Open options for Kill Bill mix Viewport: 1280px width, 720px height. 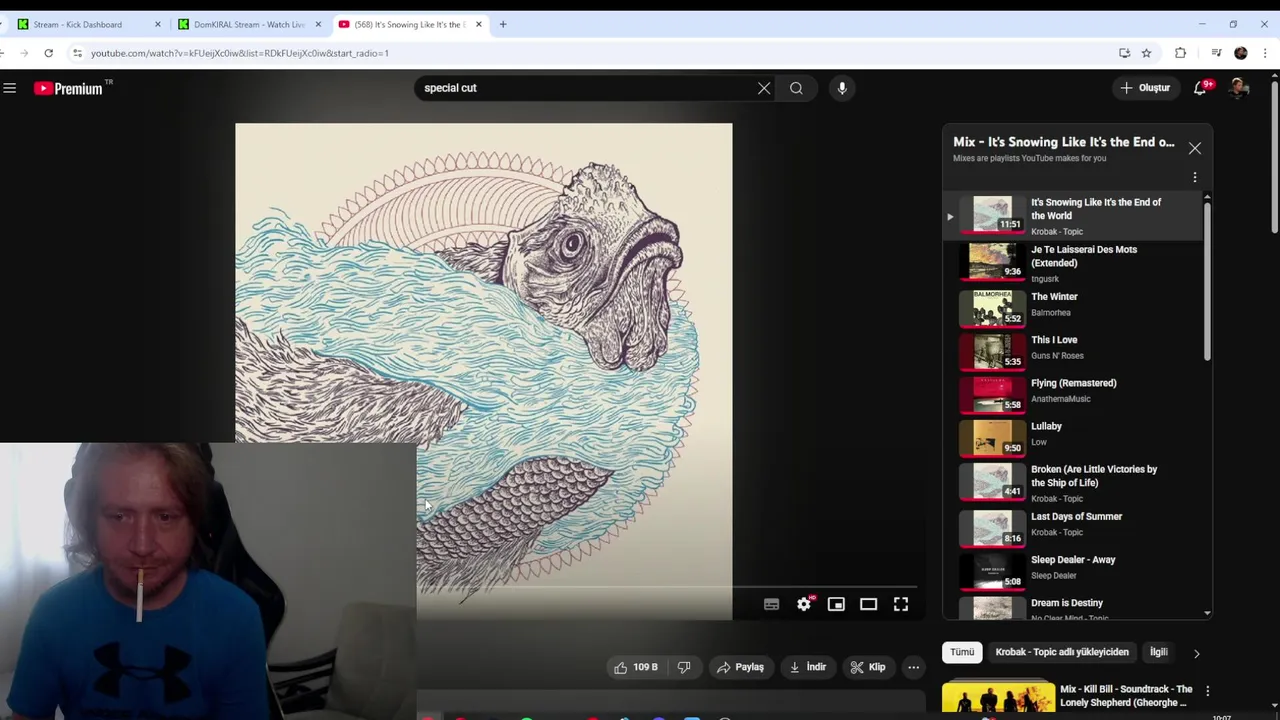[x=1207, y=691]
